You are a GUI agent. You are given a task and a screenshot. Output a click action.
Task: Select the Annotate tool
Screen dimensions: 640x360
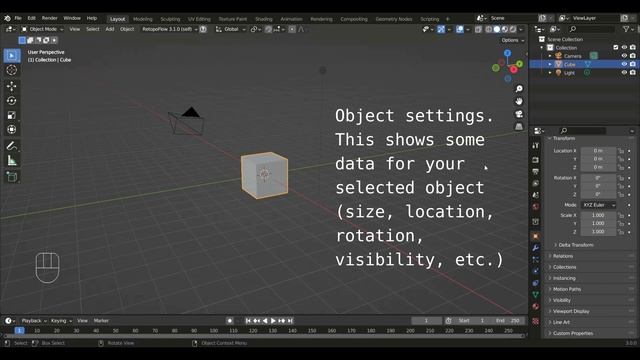click(12, 146)
